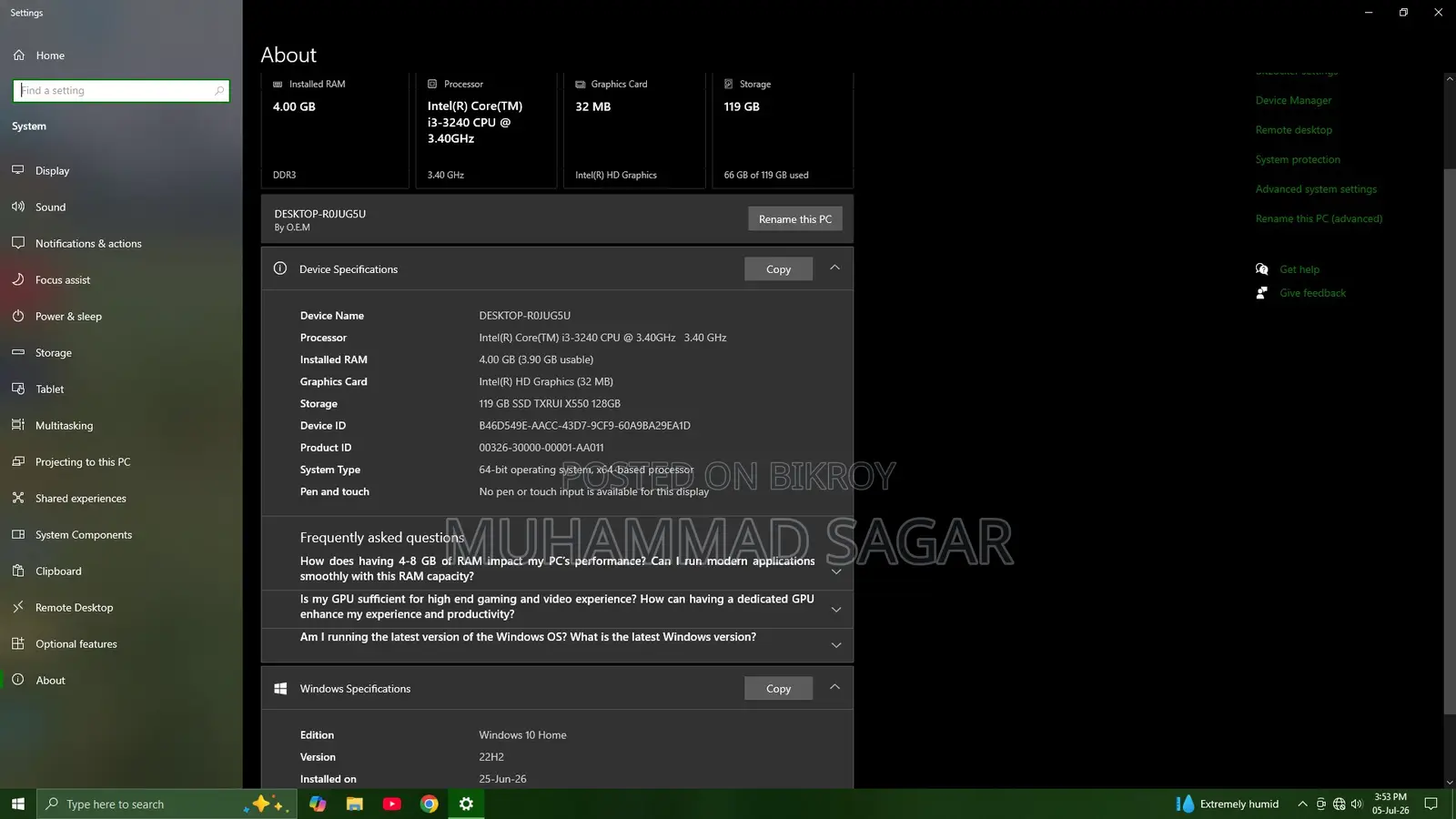
Task: Collapse the Device Specifications section
Action: (x=834, y=268)
